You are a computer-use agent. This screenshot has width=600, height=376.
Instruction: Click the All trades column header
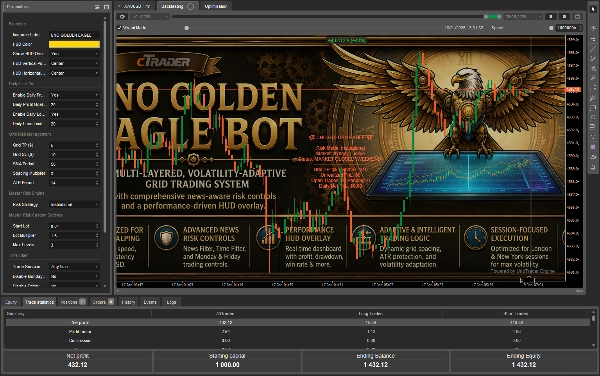[x=225, y=314]
